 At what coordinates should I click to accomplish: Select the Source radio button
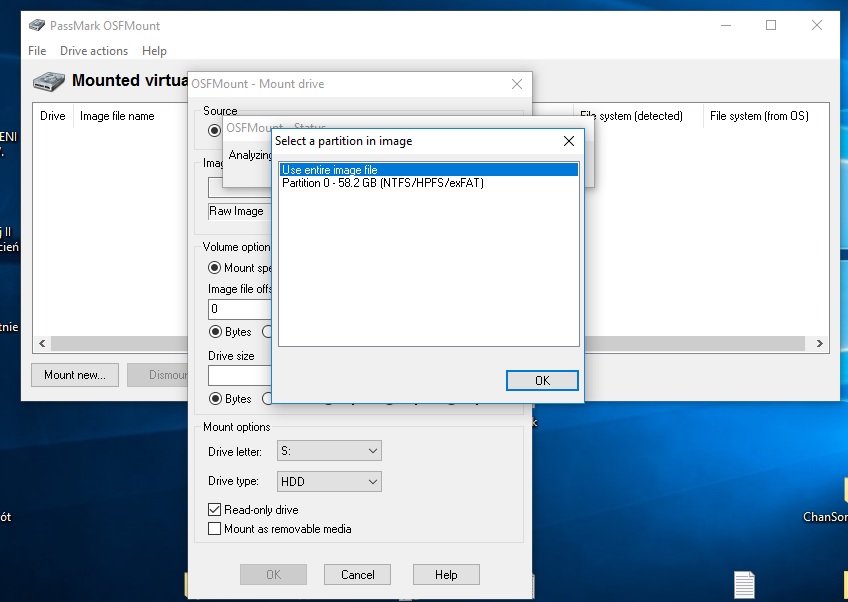(x=214, y=130)
